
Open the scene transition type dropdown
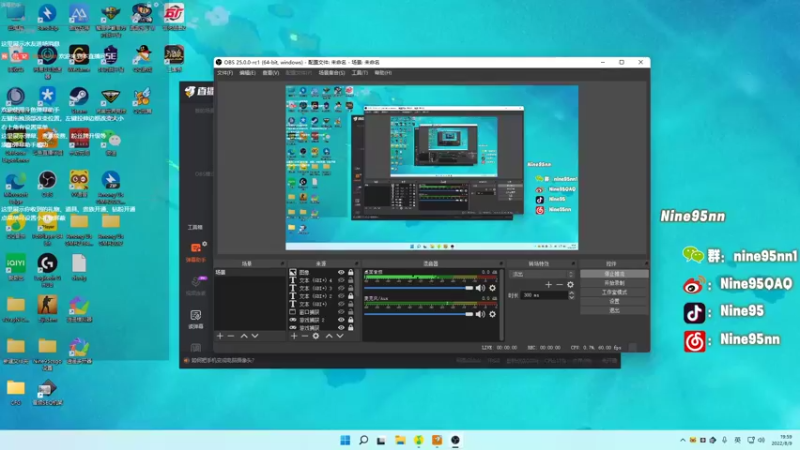click(x=542, y=274)
